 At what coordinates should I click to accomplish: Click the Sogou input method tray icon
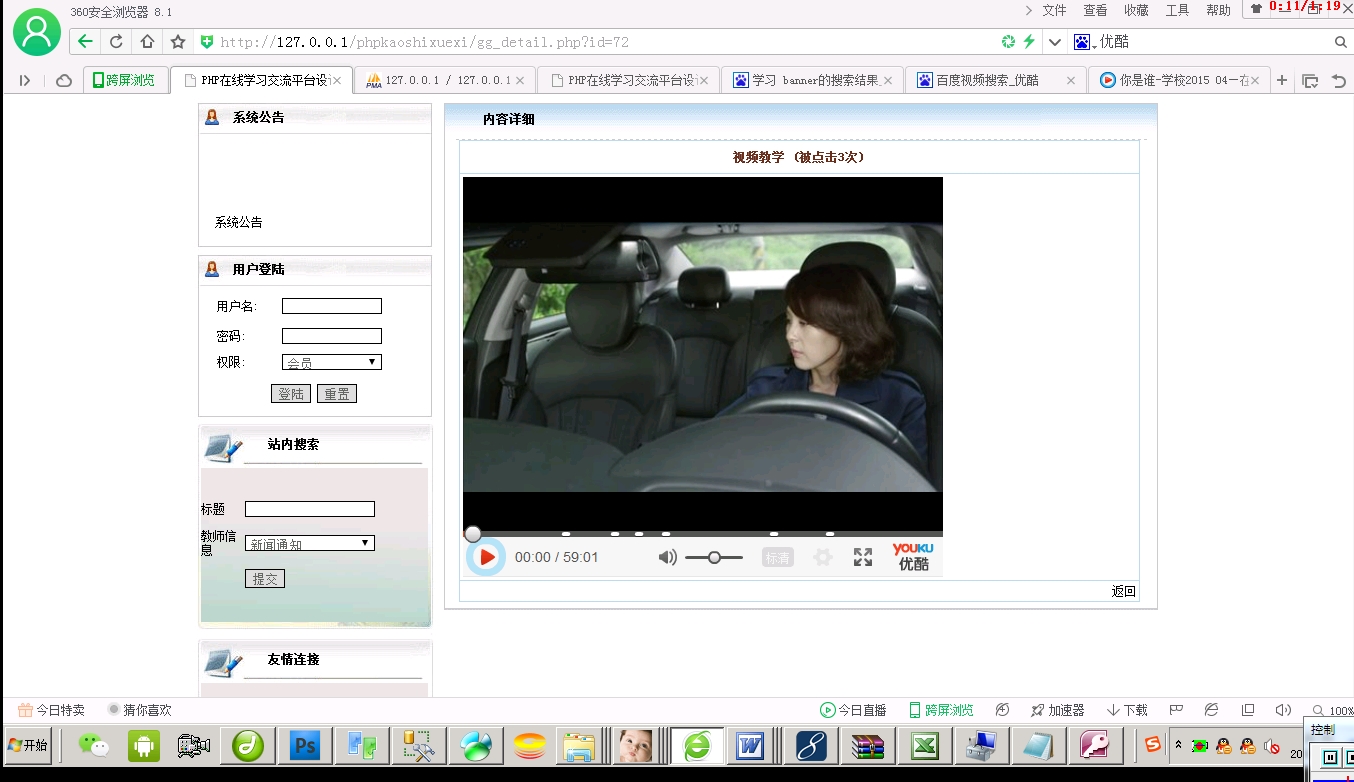(x=1153, y=745)
